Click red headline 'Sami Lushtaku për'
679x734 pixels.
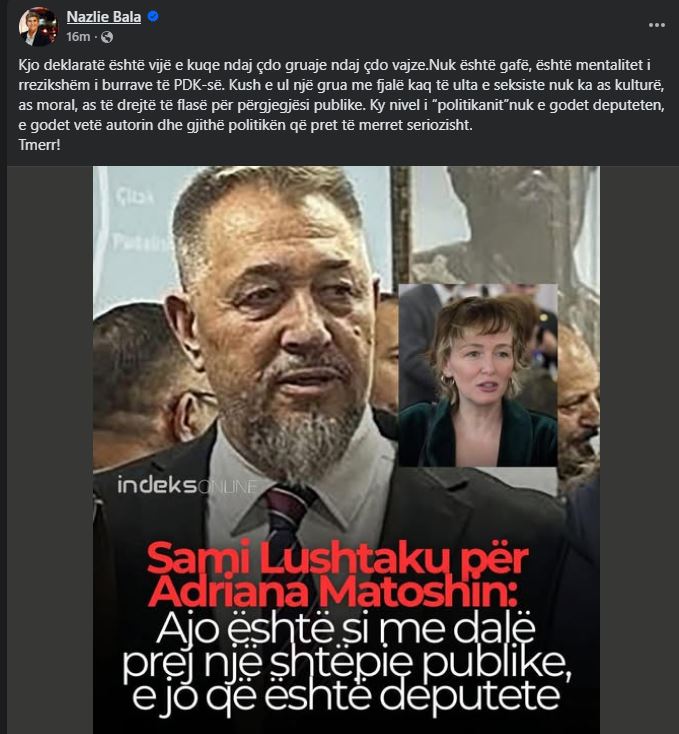coord(338,558)
